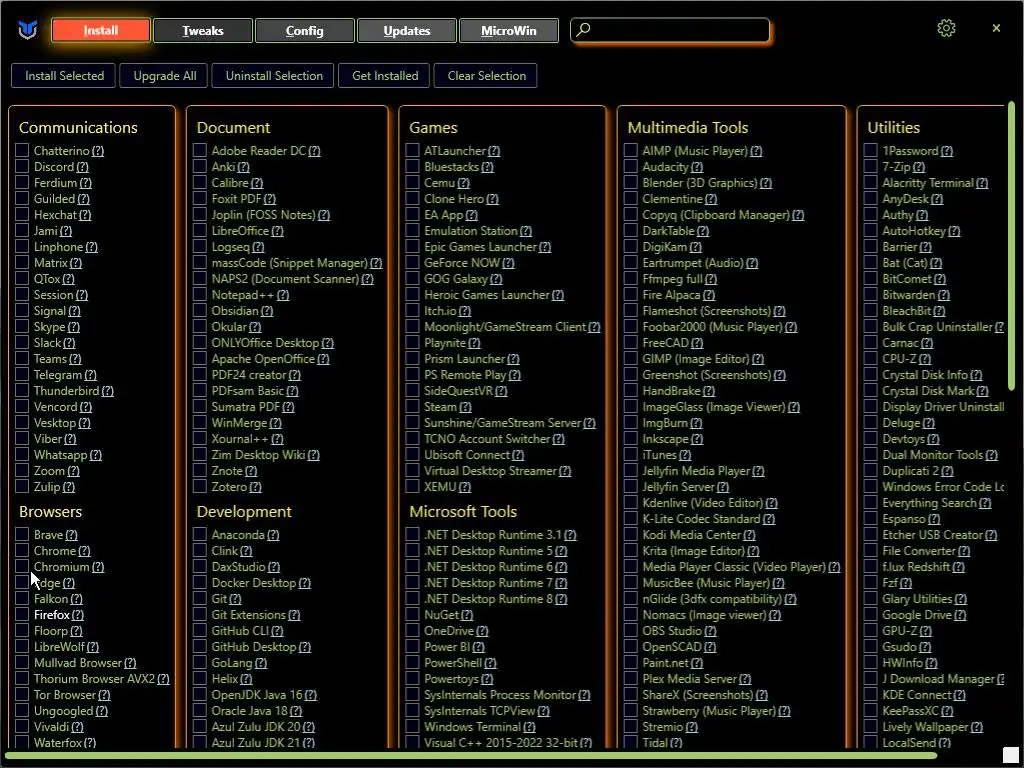Check the Thunderbird checkbox
The width and height of the screenshot is (1024, 768).
[x=22, y=391]
